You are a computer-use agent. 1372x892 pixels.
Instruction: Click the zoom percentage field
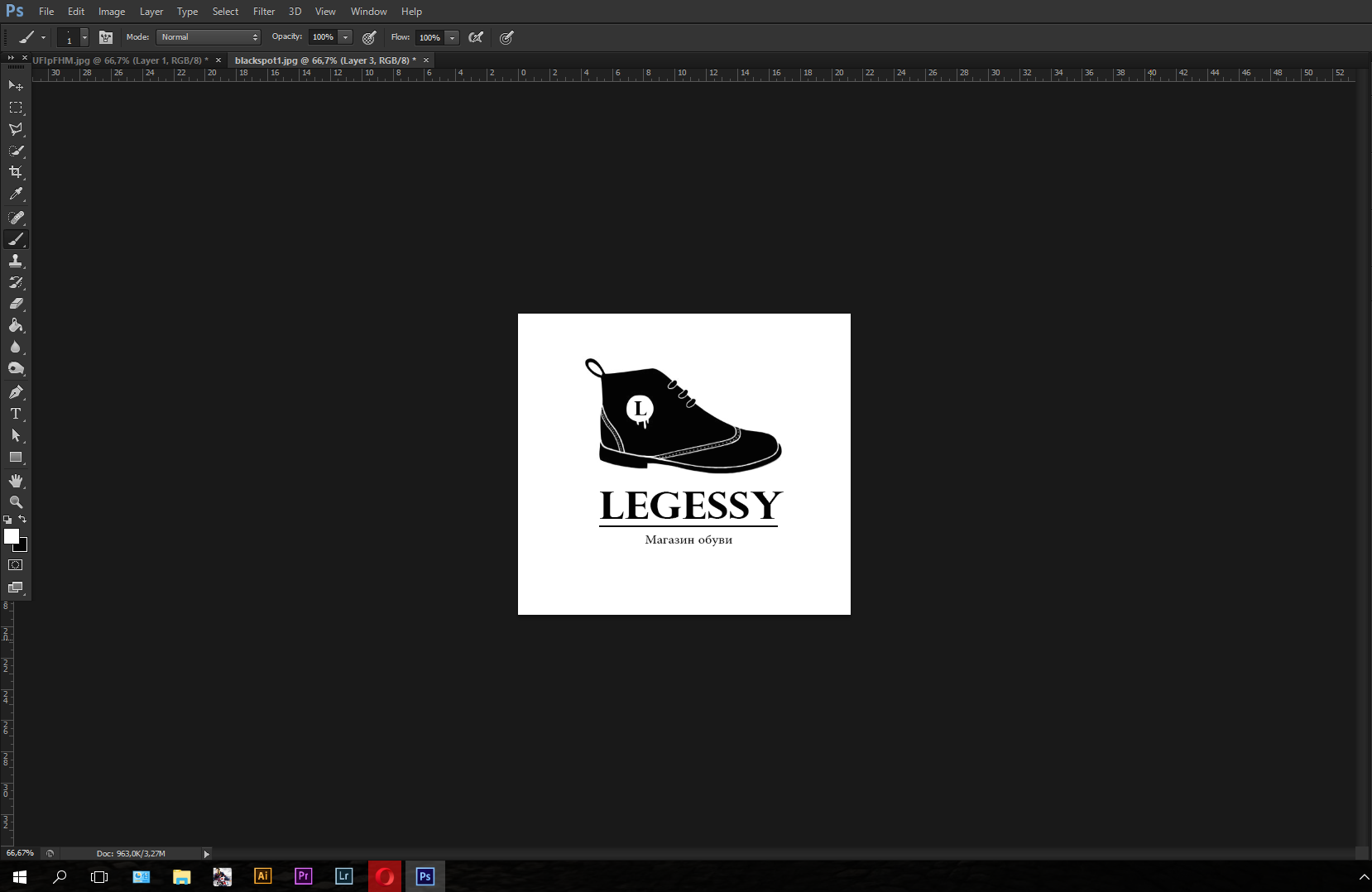coord(20,853)
